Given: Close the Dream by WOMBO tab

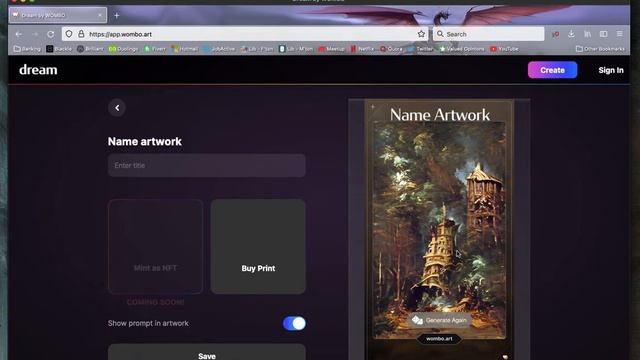Looking at the screenshot, I should pos(100,15).
